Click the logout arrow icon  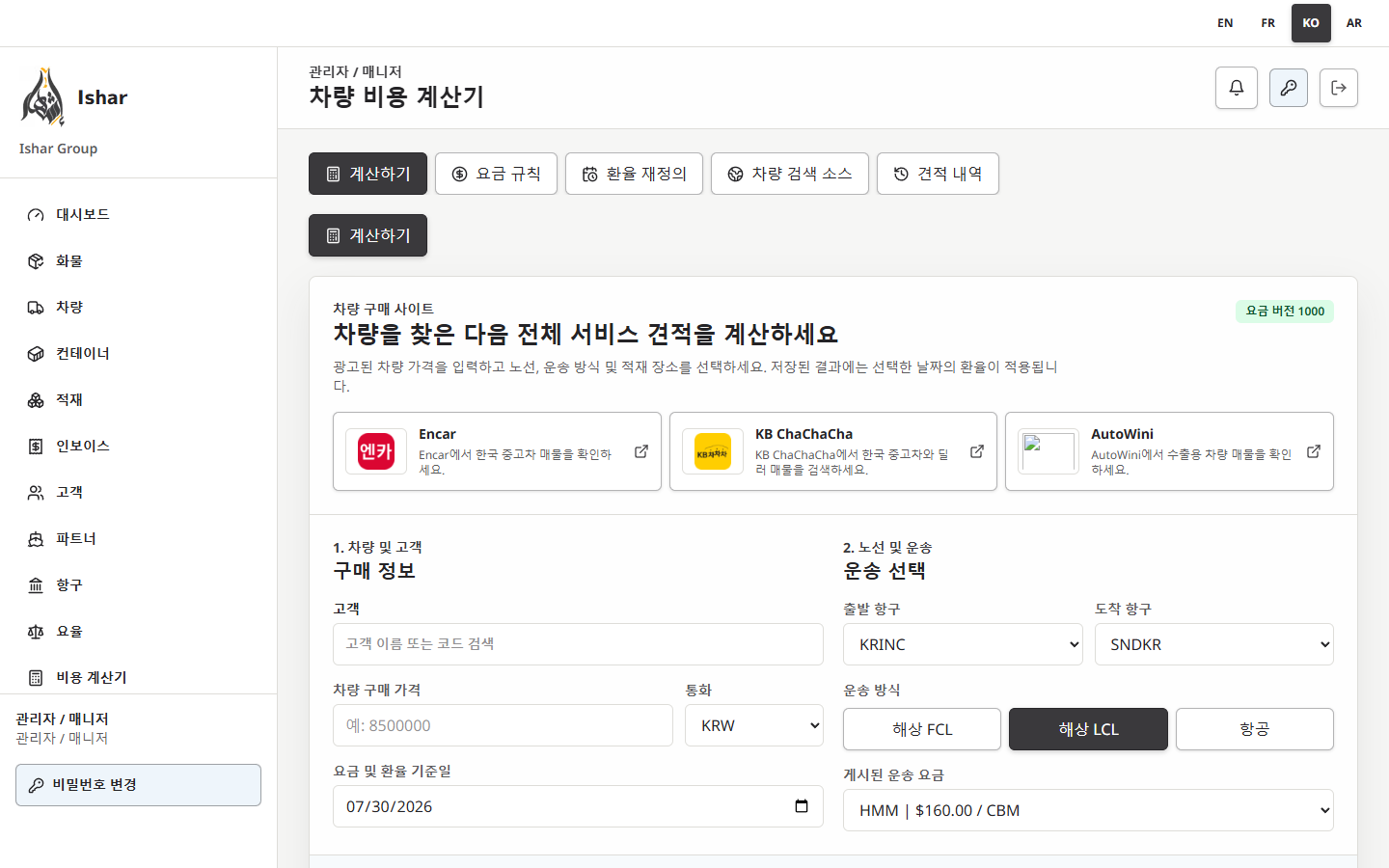coord(1339,88)
